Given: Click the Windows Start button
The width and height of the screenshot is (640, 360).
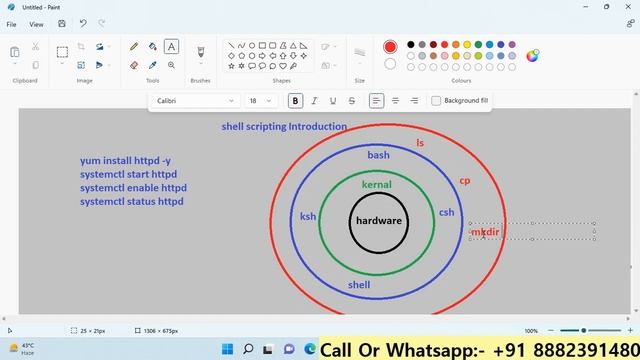Looking at the screenshot, I should [x=227, y=349].
